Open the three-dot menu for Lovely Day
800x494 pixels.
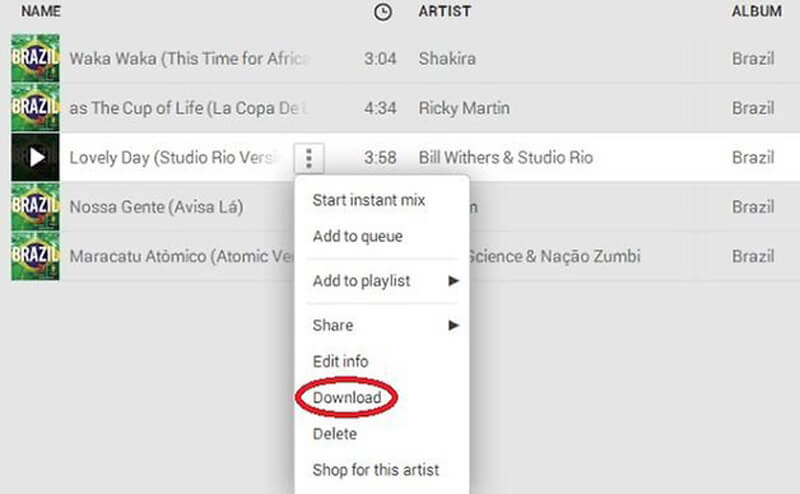[310, 157]
